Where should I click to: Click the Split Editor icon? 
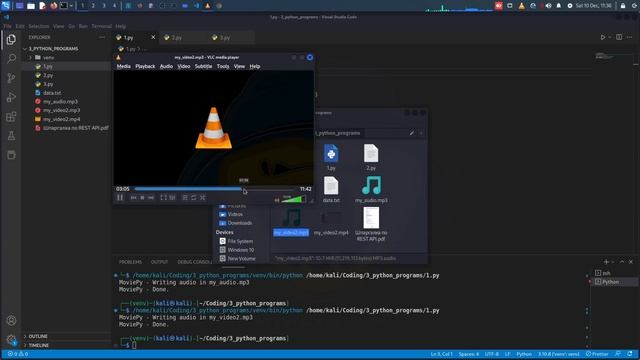619,37
